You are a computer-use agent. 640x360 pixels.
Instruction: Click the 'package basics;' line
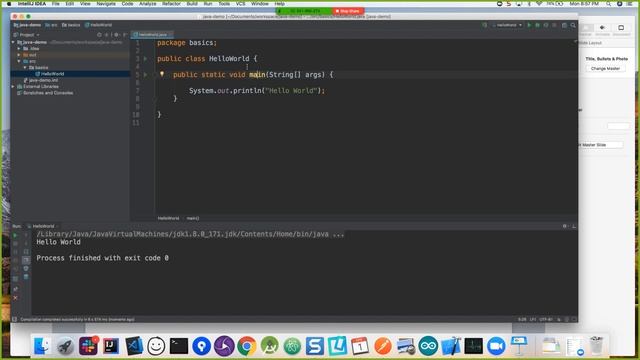click(187, 43)
